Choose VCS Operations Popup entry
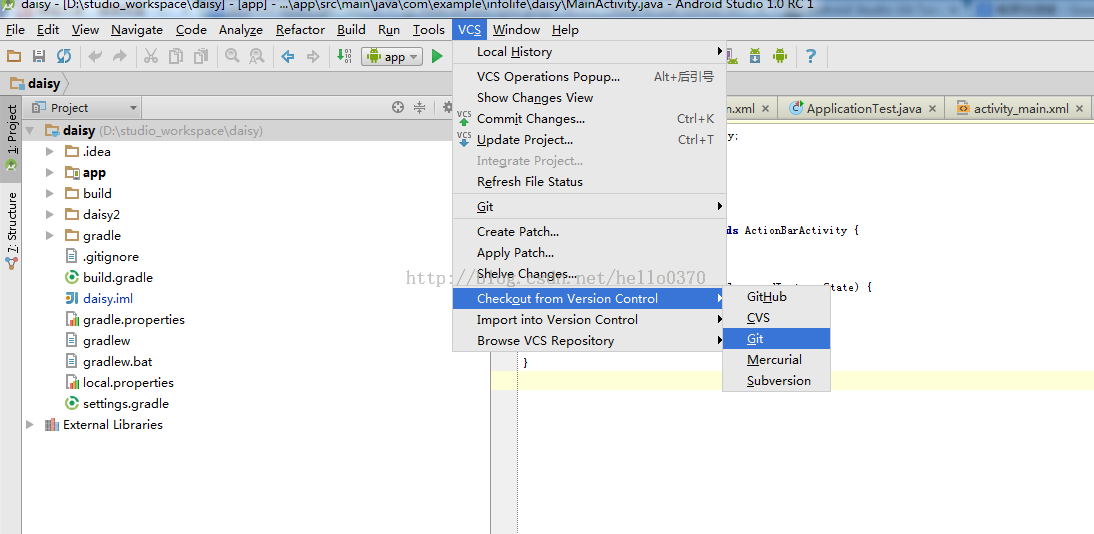 pos(590,77)
